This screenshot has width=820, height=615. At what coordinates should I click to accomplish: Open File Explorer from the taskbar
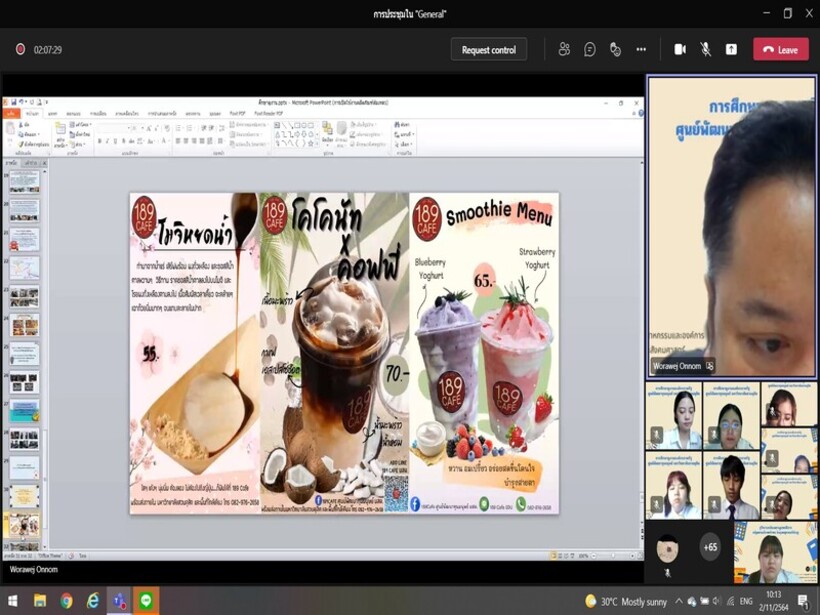pyautogui.click(x=40, y=600)
